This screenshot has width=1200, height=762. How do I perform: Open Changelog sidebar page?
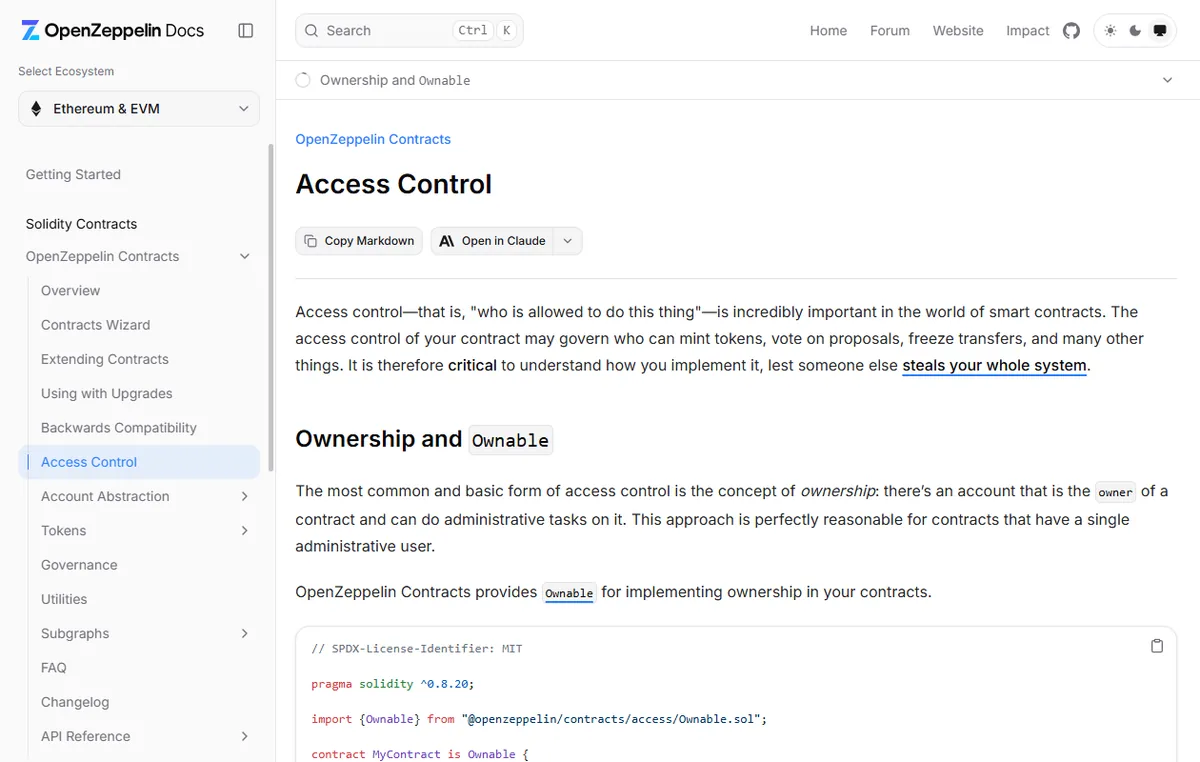75,702
